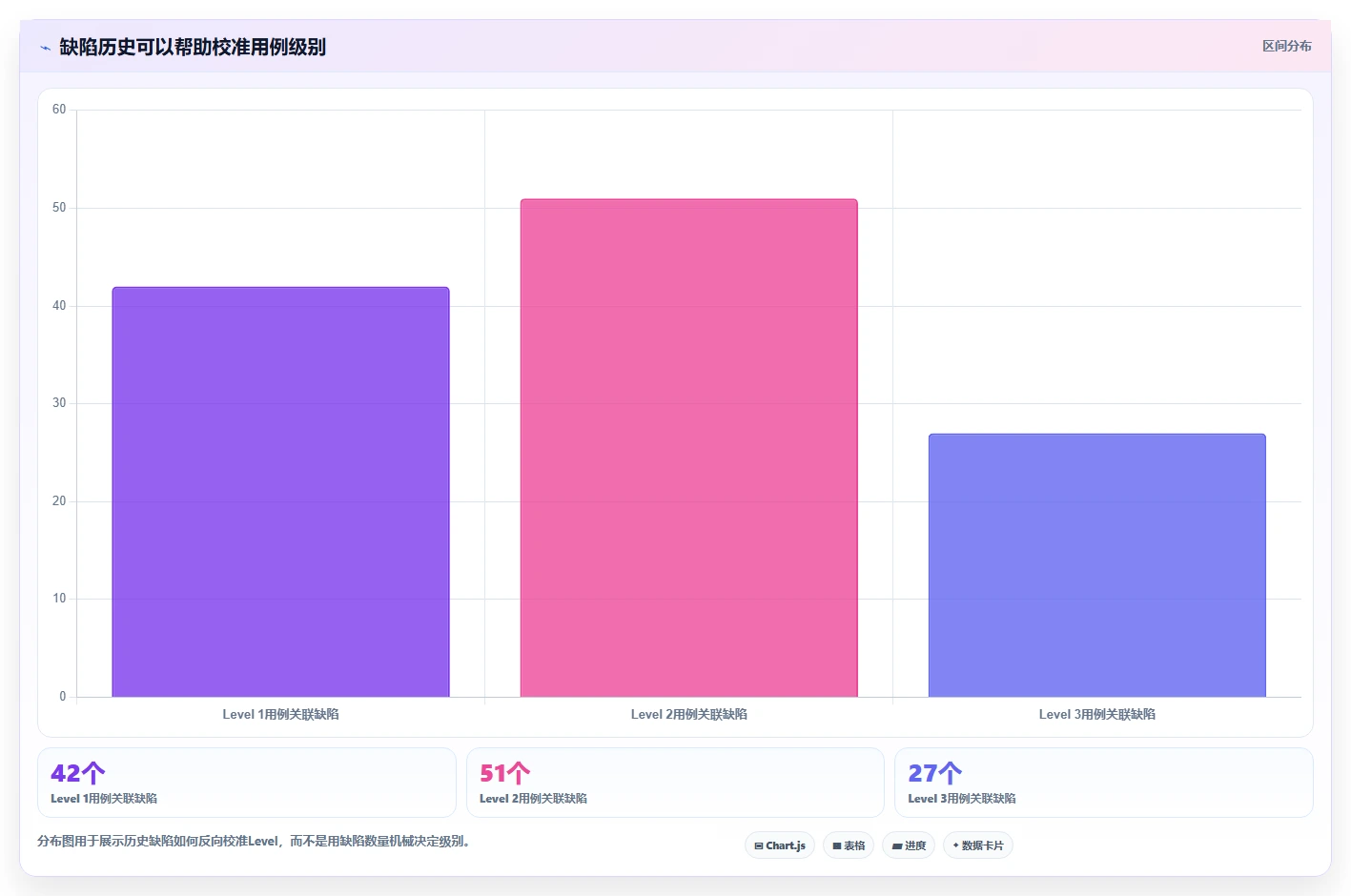This screenshot has height=896, width=1351.
Task: Open the 42个 Level 1 data card
Action: click(247, 783)
